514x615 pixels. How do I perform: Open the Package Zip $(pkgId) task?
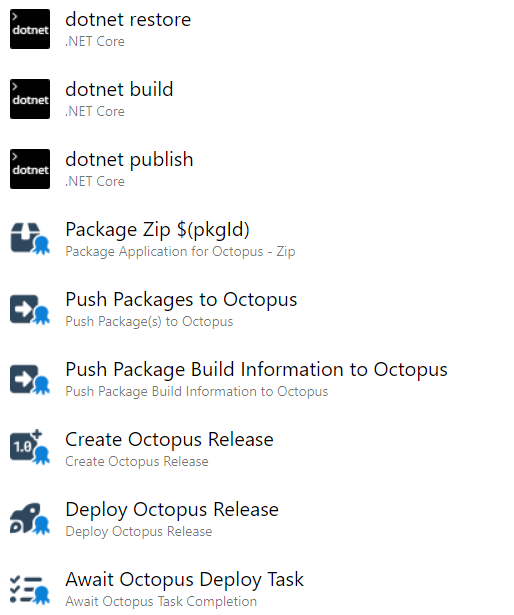(157, 230)
